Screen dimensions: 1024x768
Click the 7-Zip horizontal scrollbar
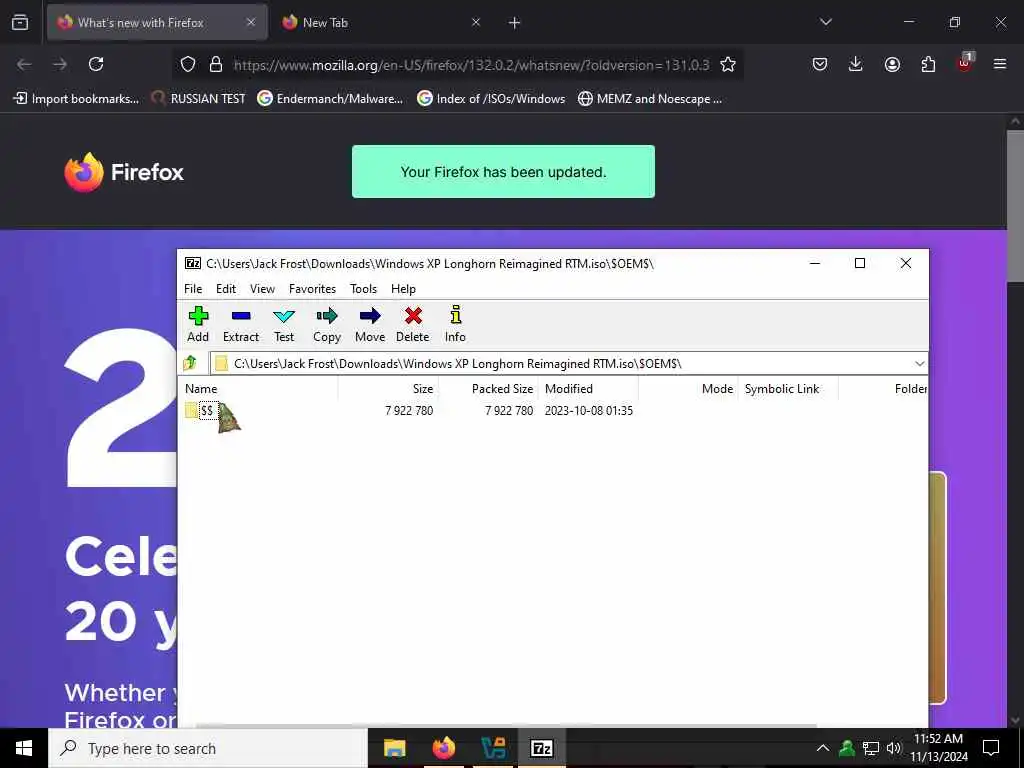pyautogui.click(x=506, y=725)
